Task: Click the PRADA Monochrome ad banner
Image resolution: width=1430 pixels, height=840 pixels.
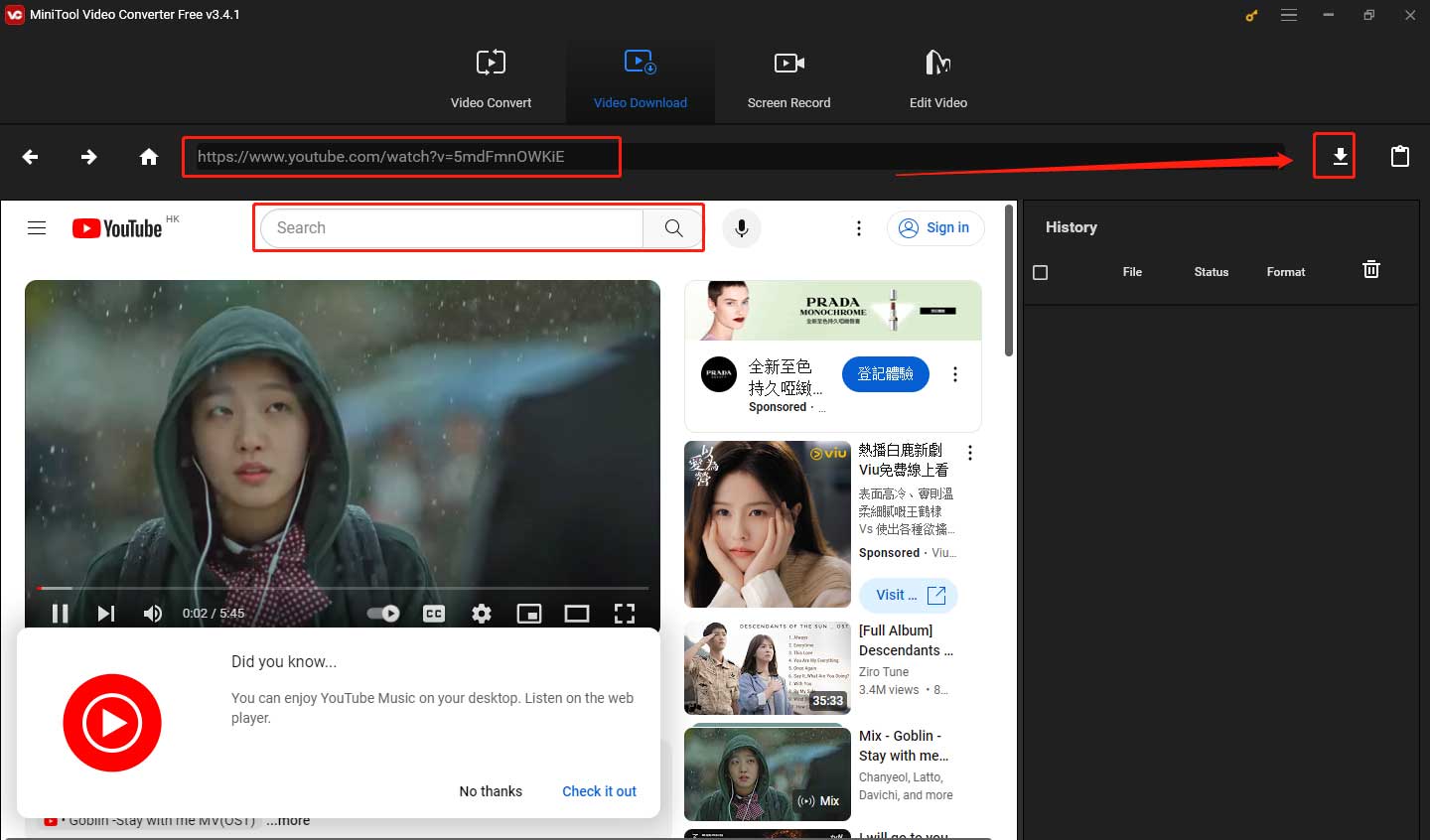Action: pos(833,311)
